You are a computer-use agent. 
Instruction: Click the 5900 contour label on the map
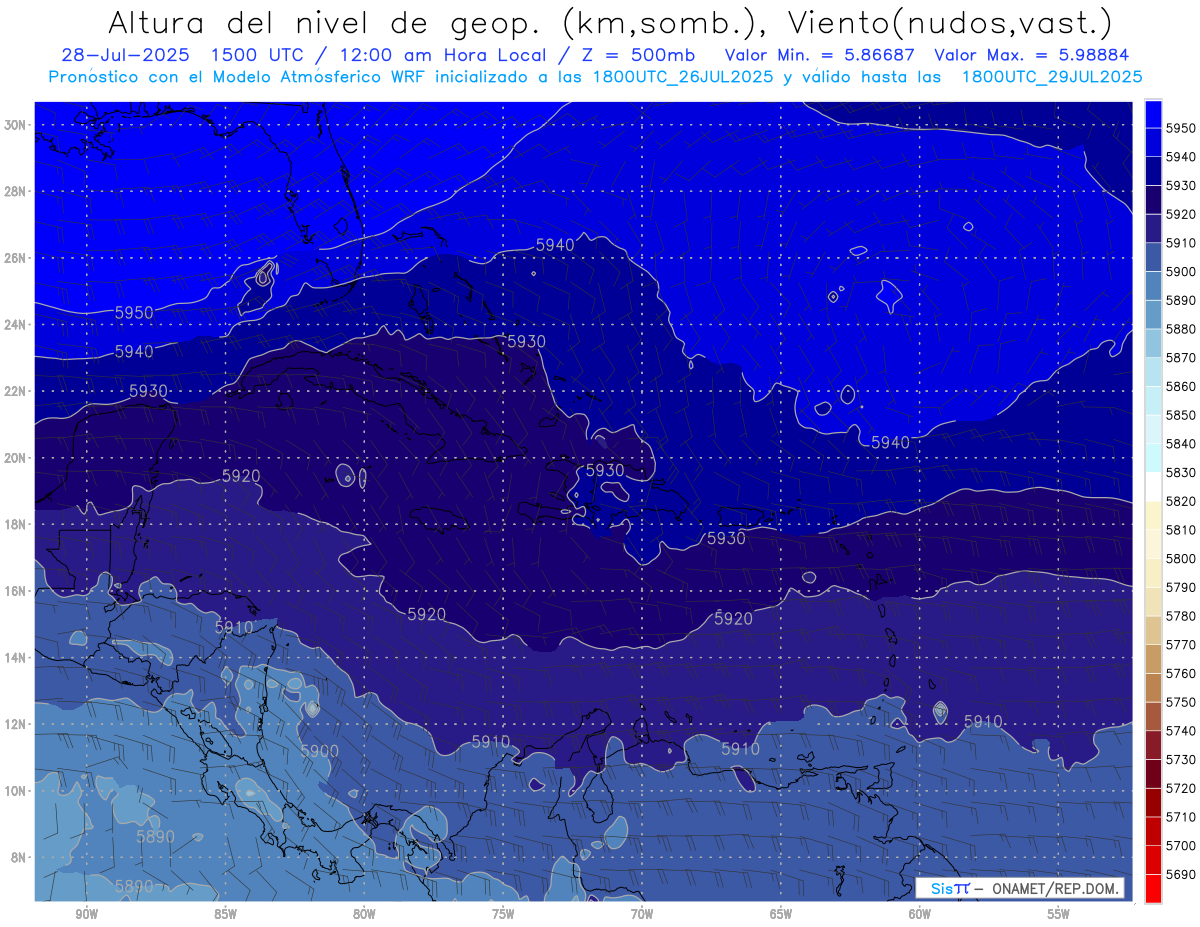319,751
